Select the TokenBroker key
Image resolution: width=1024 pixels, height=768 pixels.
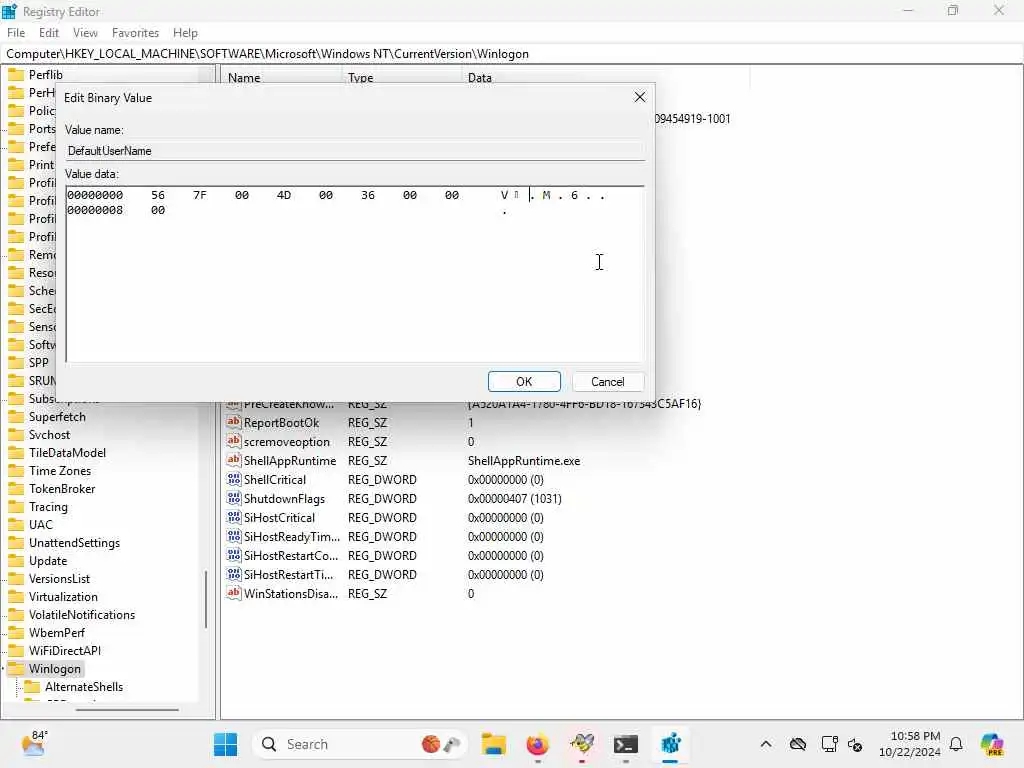62,488
